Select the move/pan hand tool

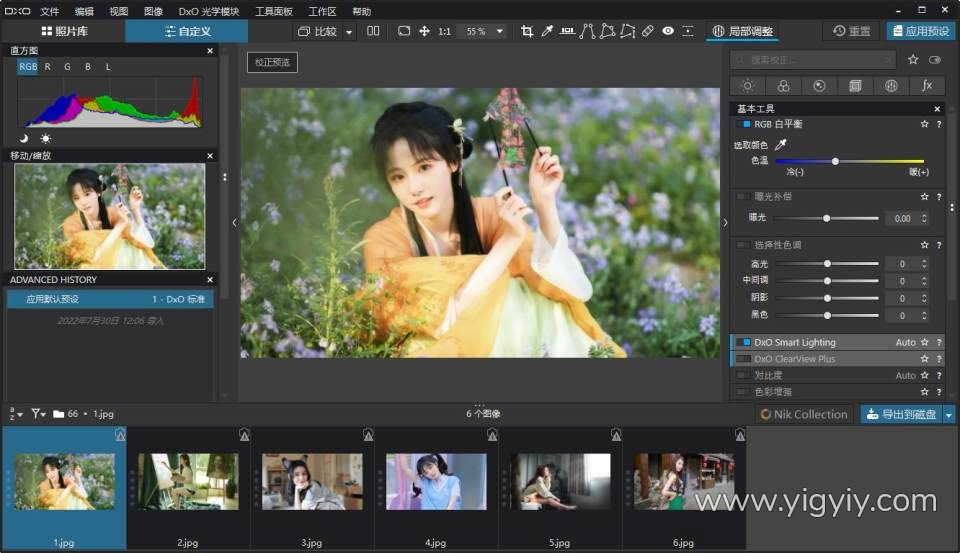[x=424, y=31]
